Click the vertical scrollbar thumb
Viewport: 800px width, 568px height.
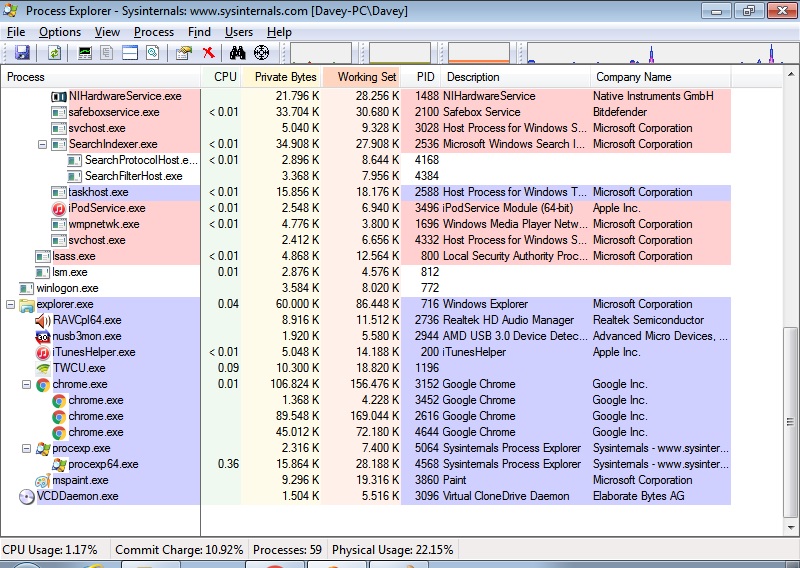pos(791,422)
